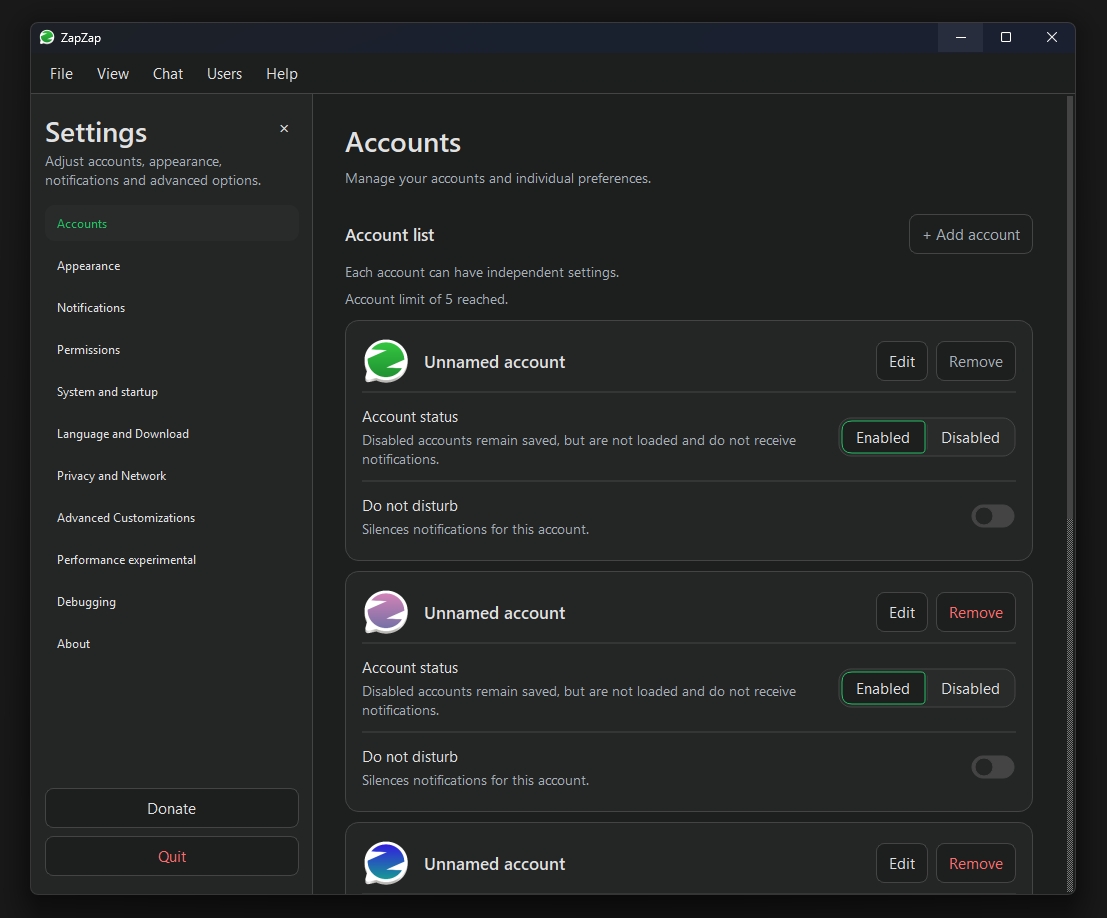1107x918 pixels.
Task: Edit the third unnamed account
Action: (902, 863)
